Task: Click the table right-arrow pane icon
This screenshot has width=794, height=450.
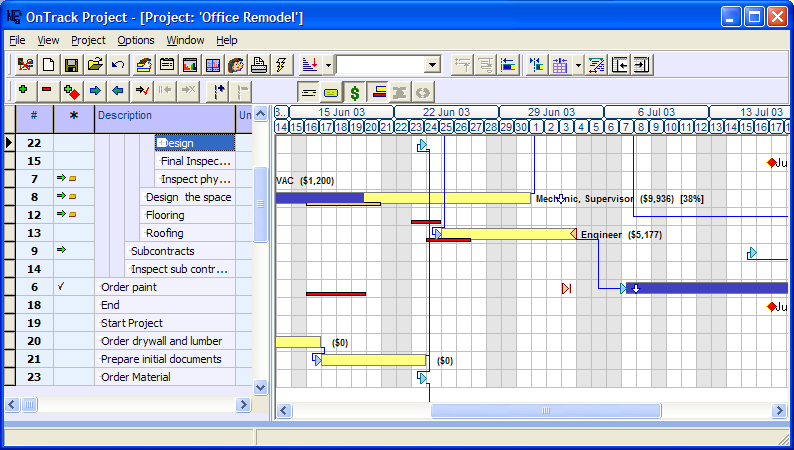Action: [x=642, y=65]
